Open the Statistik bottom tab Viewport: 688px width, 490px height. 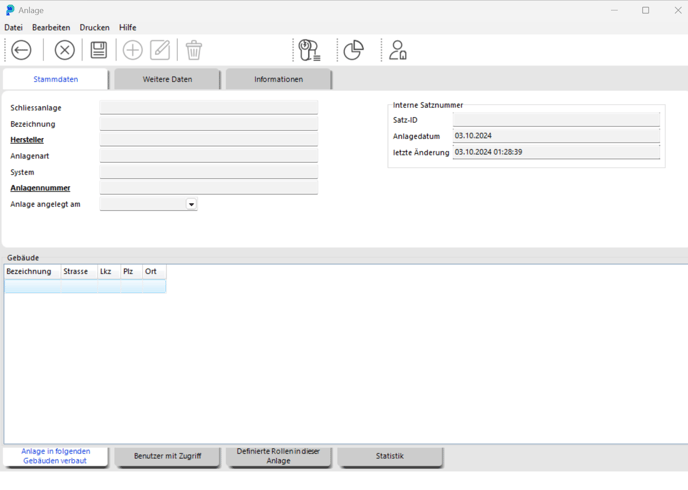390,456
